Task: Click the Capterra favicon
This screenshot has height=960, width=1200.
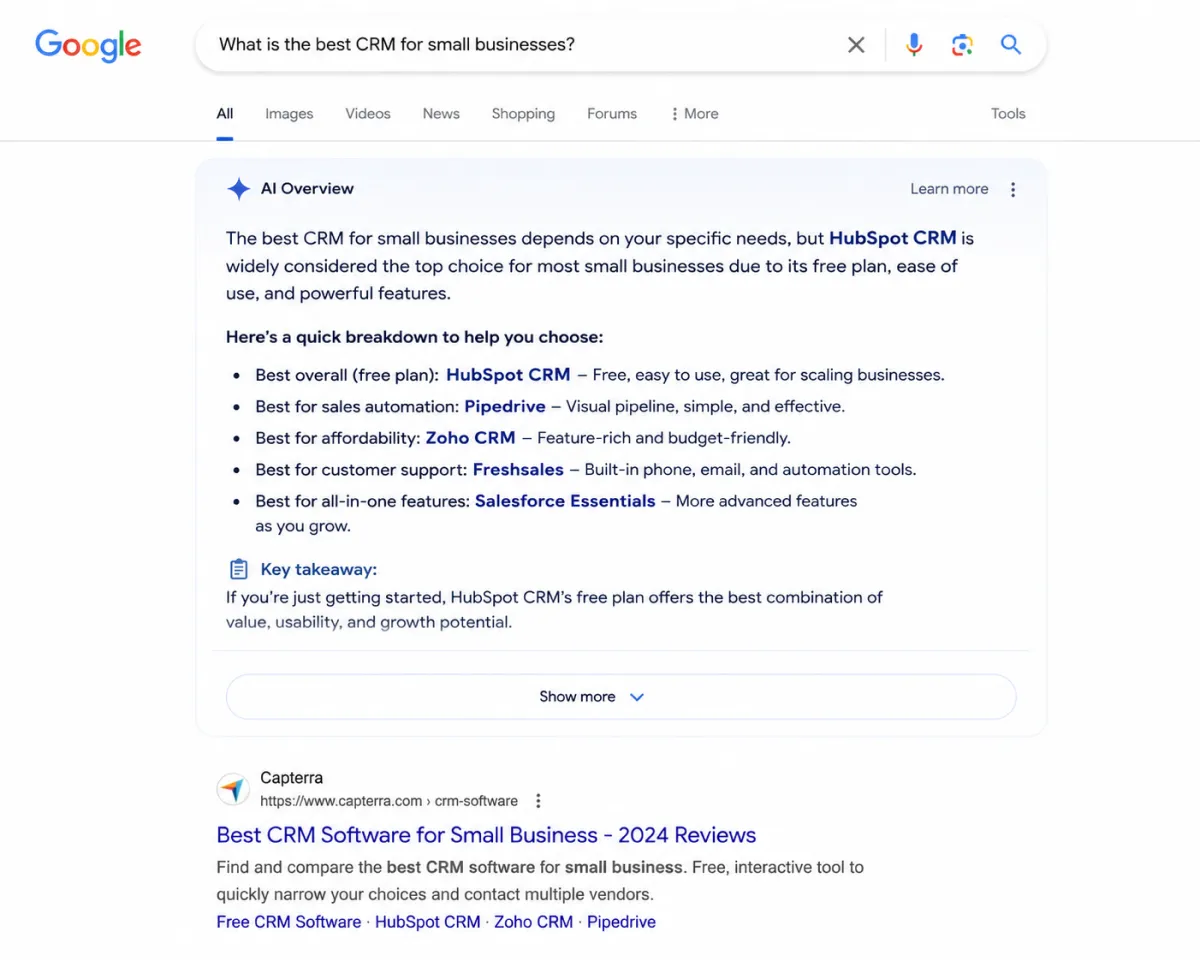Action: (x=233, y=789)
